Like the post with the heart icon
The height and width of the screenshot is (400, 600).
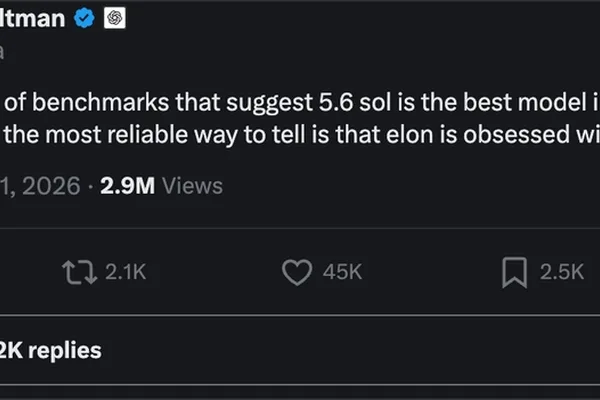pyautogui.click(x=297, y=272)
